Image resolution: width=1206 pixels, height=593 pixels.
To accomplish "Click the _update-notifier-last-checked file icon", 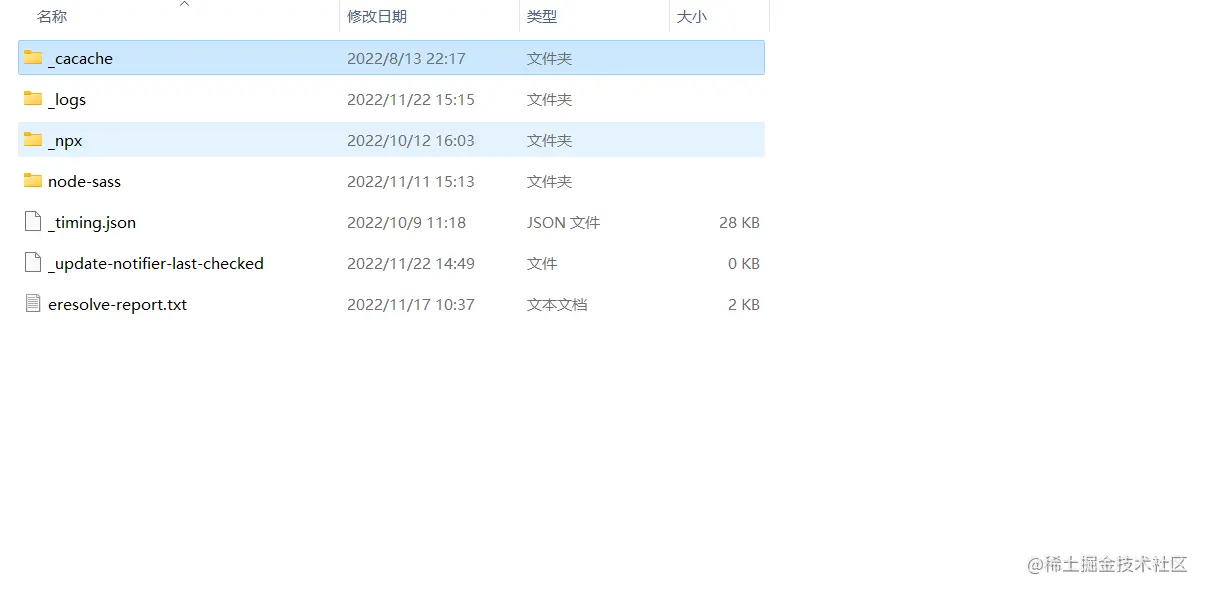I will coord(33,263).
